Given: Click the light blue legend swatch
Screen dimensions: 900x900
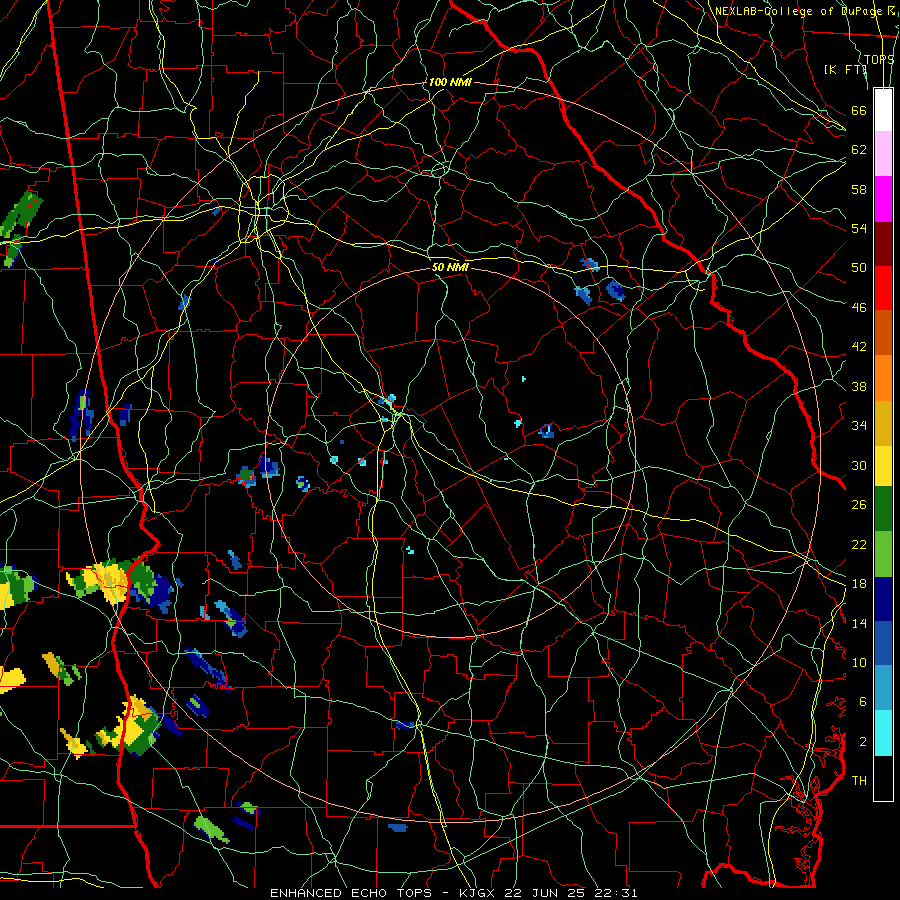Looking at the screenshot, I should [883, 687].
